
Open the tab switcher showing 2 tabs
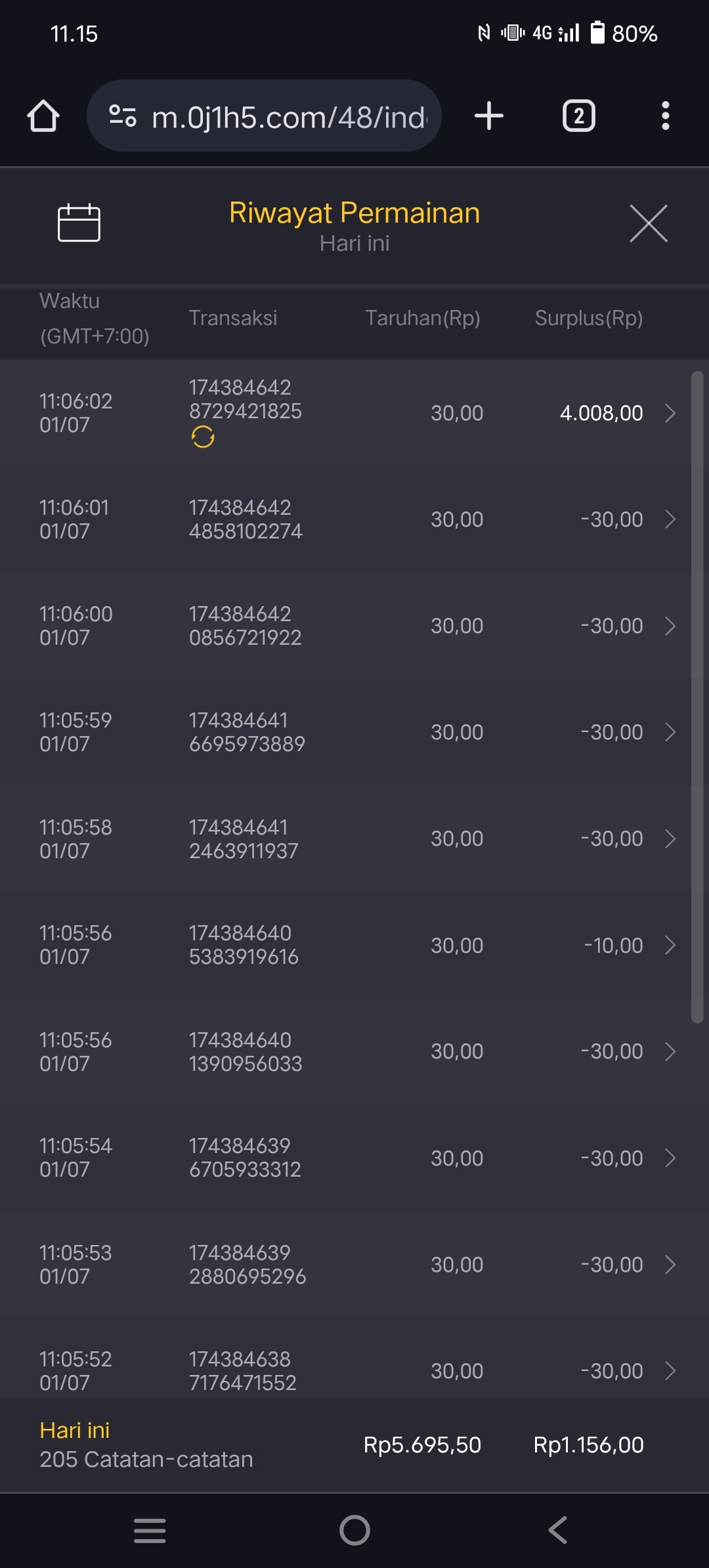[578, 116]
